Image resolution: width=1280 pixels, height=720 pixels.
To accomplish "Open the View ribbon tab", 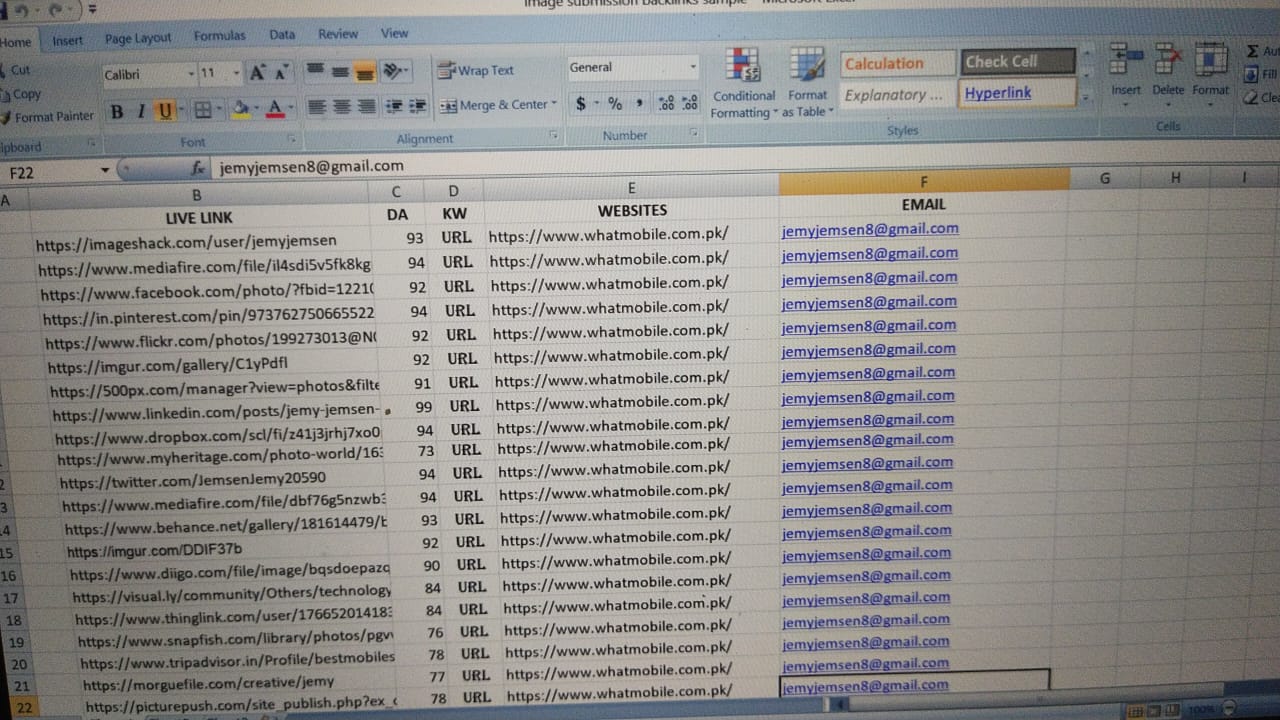I will (x=394, y=33).
